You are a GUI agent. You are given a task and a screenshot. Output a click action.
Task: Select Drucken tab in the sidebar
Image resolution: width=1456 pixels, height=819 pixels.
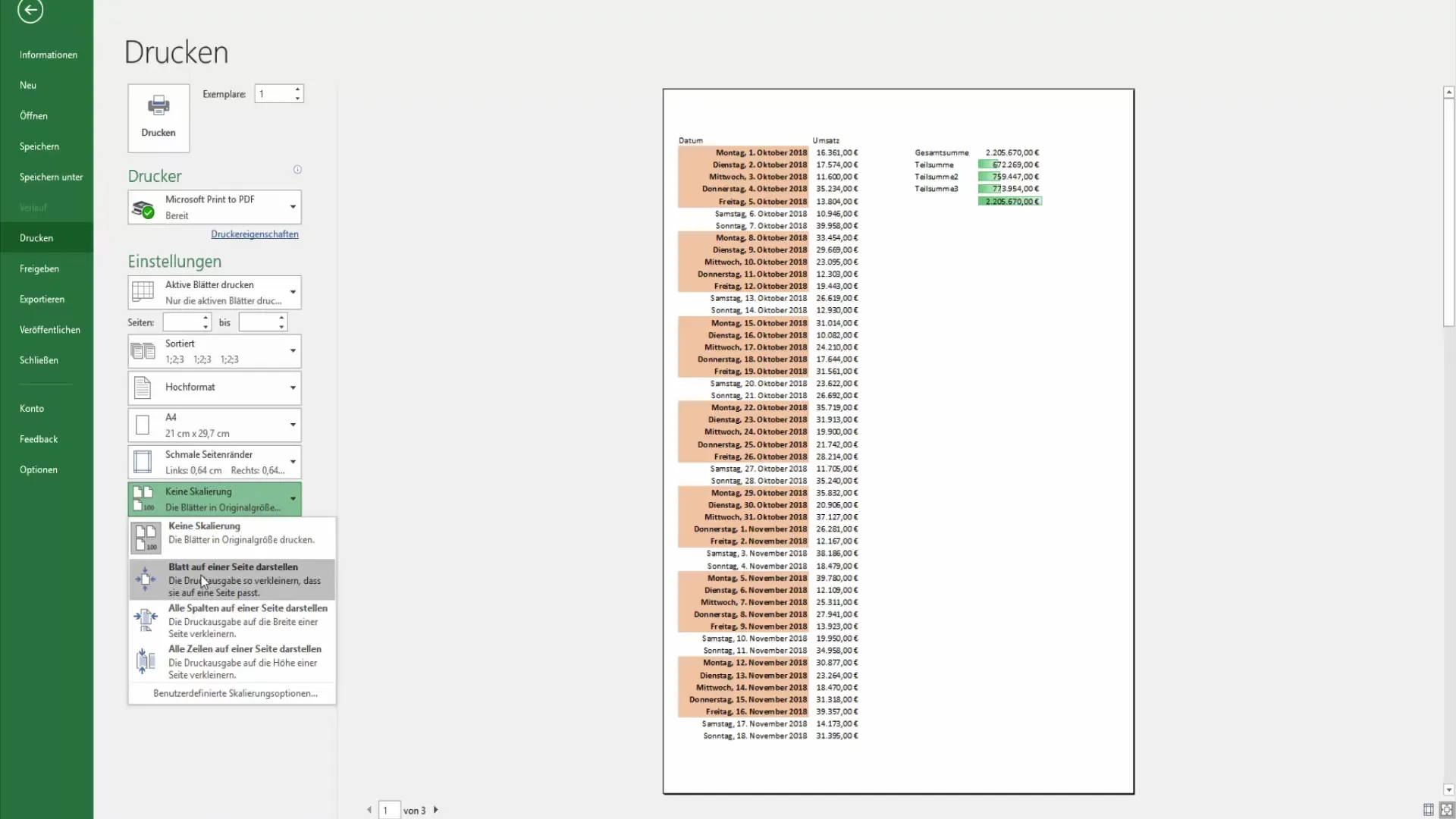47,238
